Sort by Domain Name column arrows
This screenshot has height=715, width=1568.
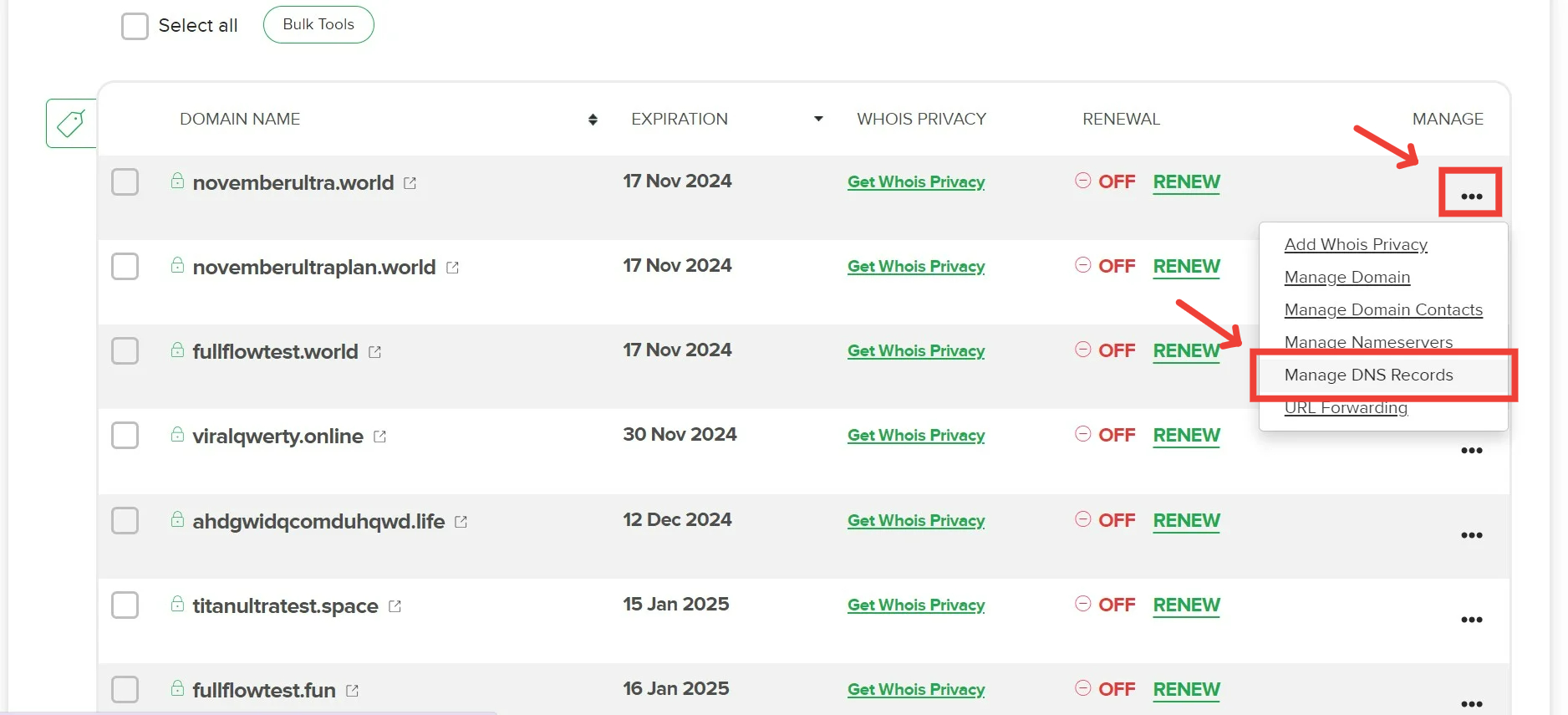tap(593, 120)
